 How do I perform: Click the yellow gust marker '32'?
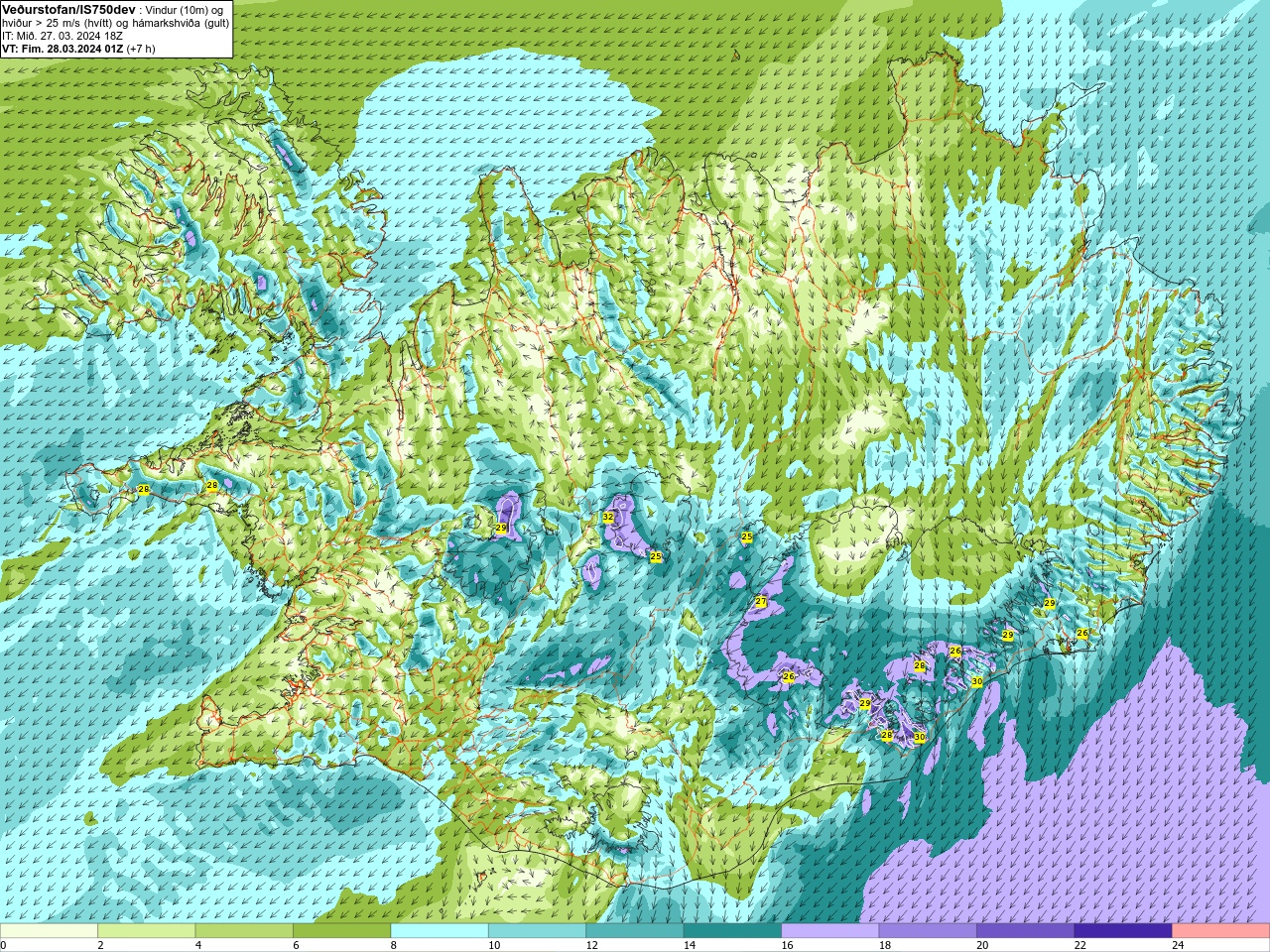[x=608, y=518]
